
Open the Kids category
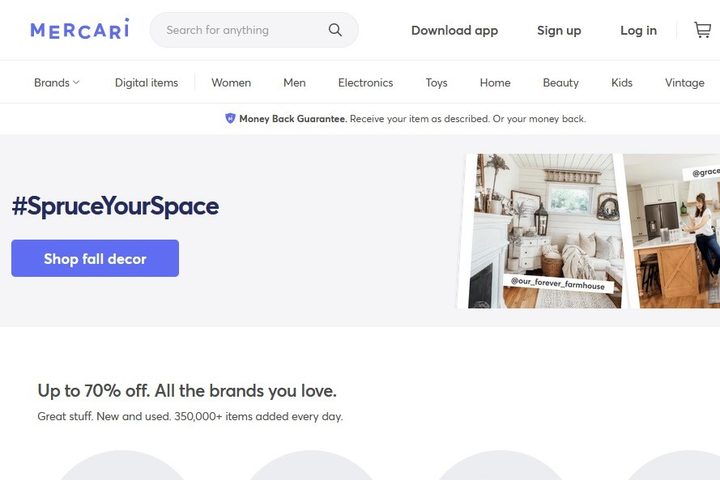pyautogui.click(x=622, y=83)
